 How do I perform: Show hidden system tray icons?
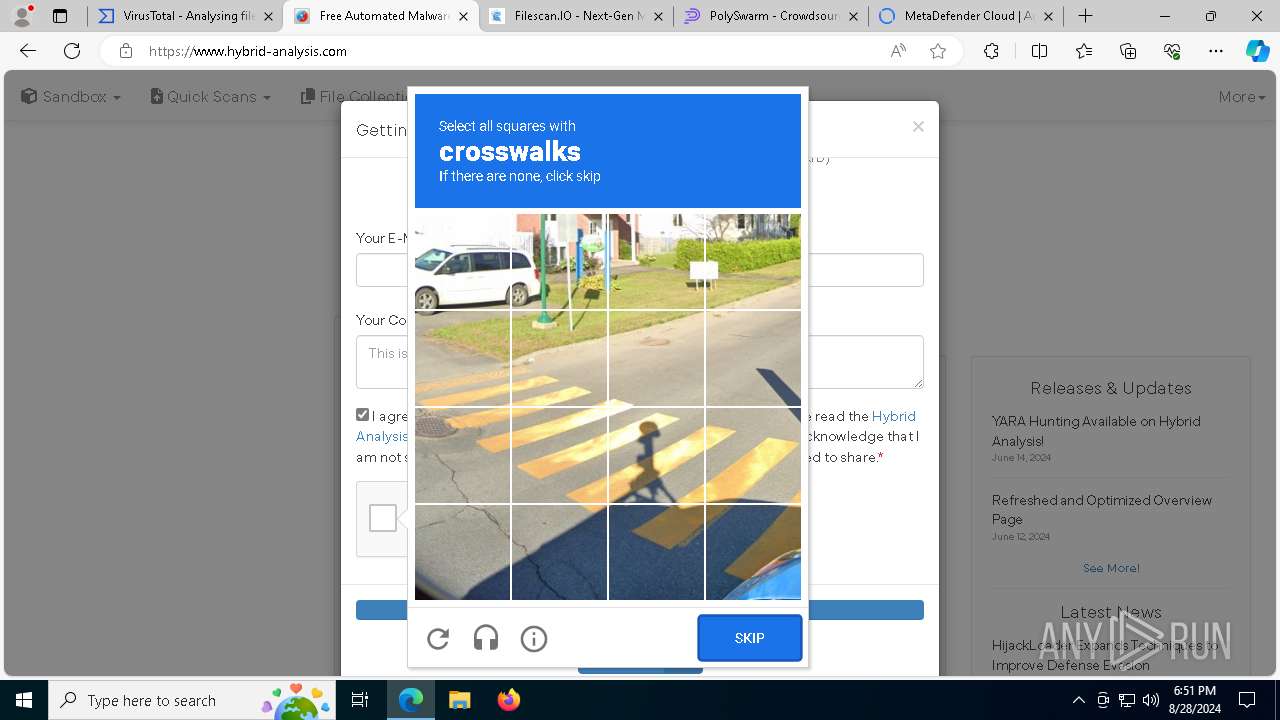(1078, 700)
